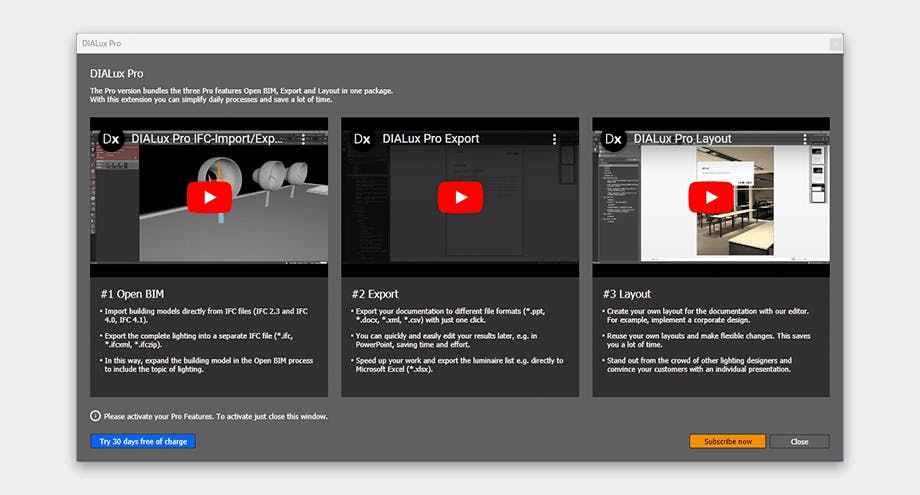
Task: Click Dx channel logo on IFC-Import video
Action: 111,139
